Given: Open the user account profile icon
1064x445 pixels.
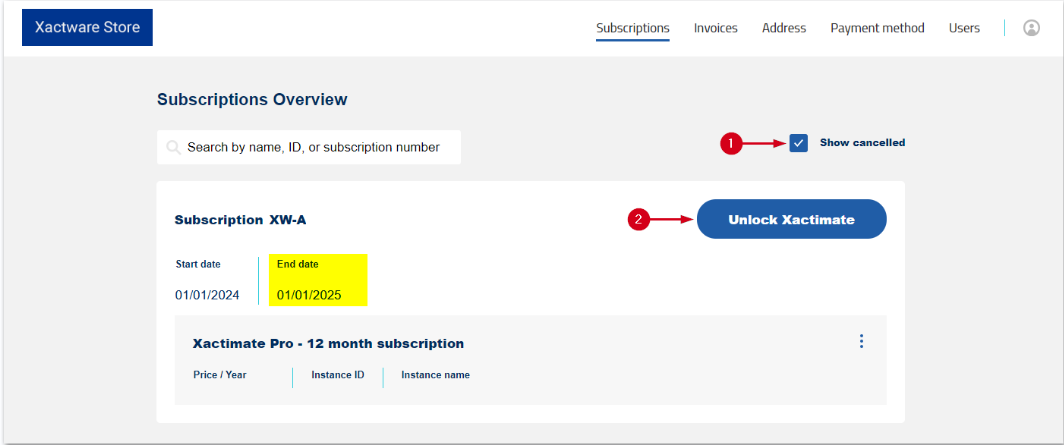Looking at the screenshot, I should click(1031, 28).
